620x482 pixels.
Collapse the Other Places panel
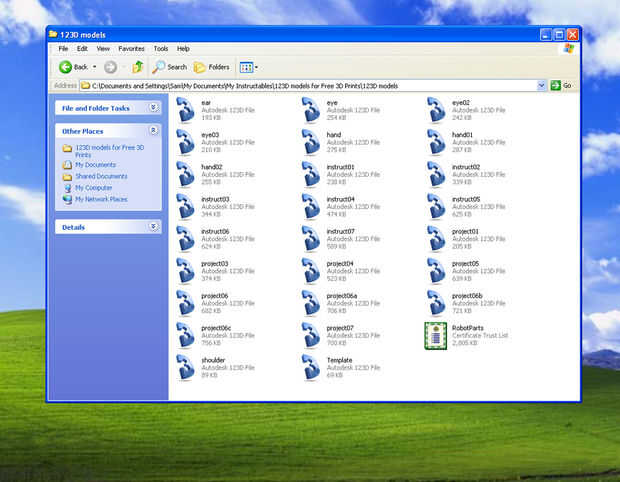153,130
